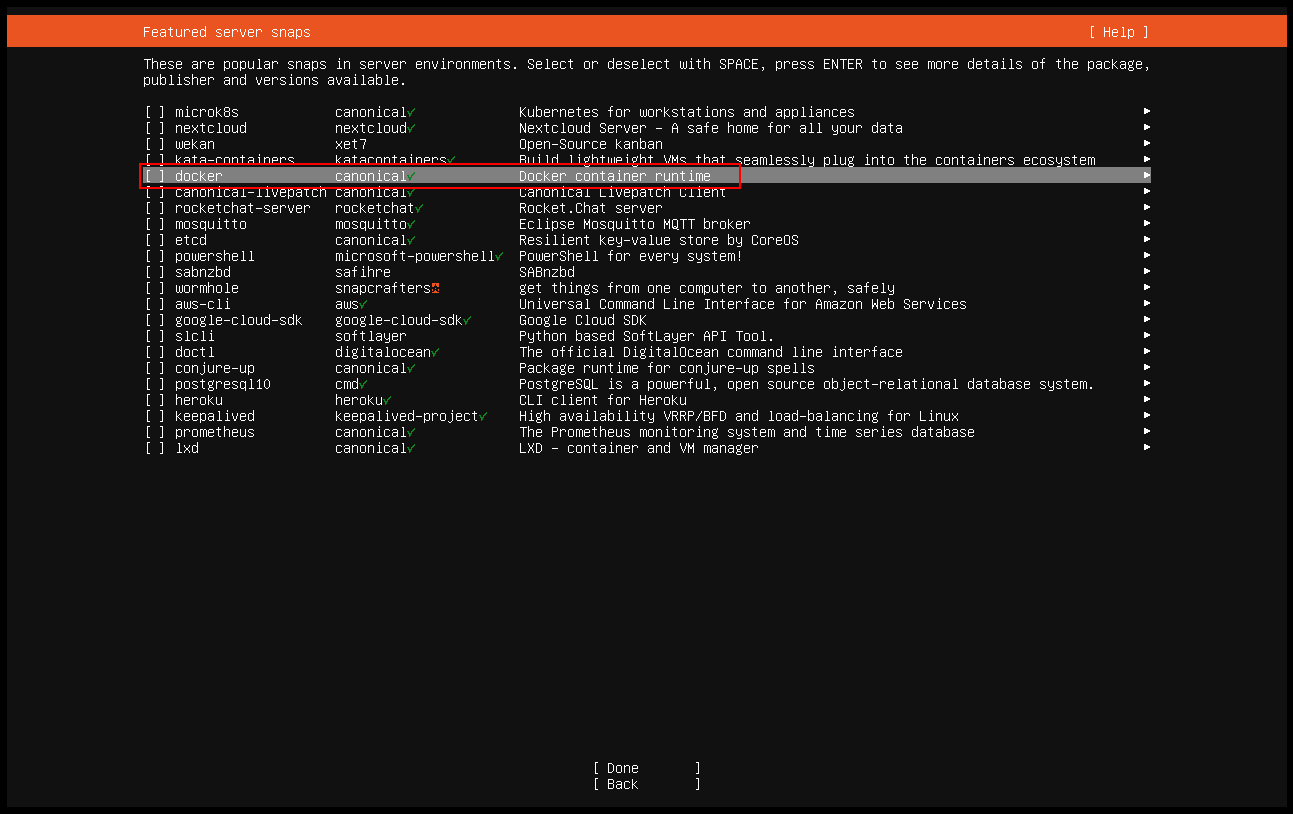
Task: Expand the mosquitto row arrow
Action: tap(1147, 224)
